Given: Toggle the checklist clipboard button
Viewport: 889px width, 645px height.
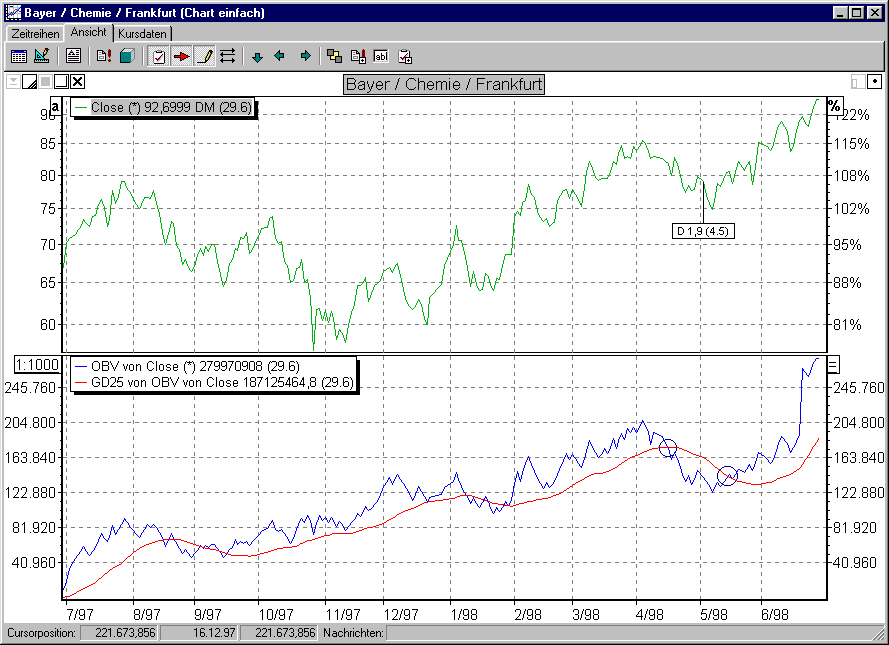Looking at the screenshot, I should (x=158, y=56).
